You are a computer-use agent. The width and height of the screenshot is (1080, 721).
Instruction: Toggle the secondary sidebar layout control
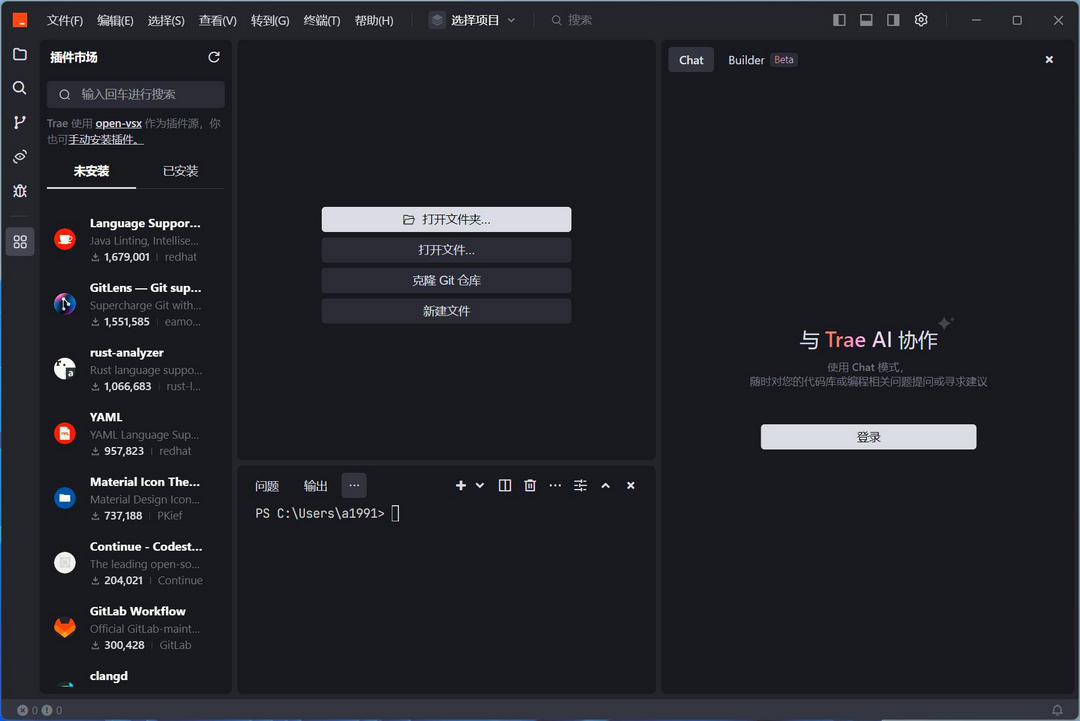892,19
